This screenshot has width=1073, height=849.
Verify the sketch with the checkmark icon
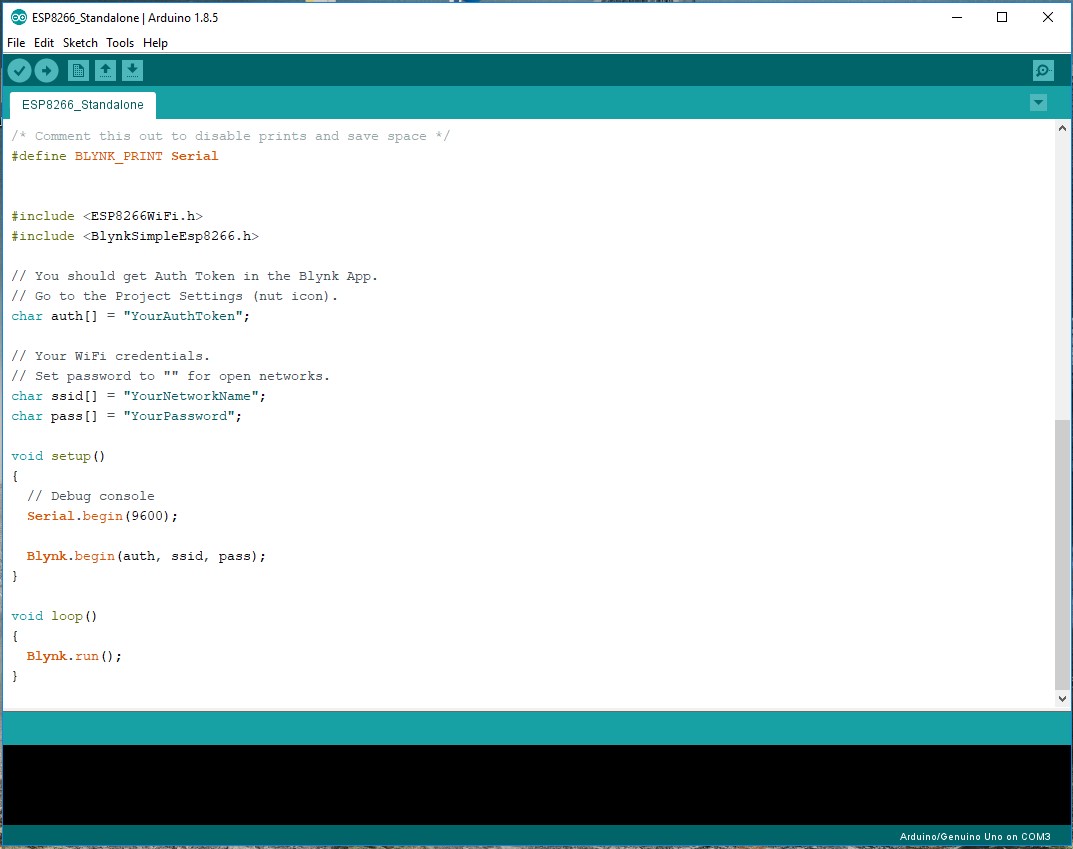click(x=19, y=70)
